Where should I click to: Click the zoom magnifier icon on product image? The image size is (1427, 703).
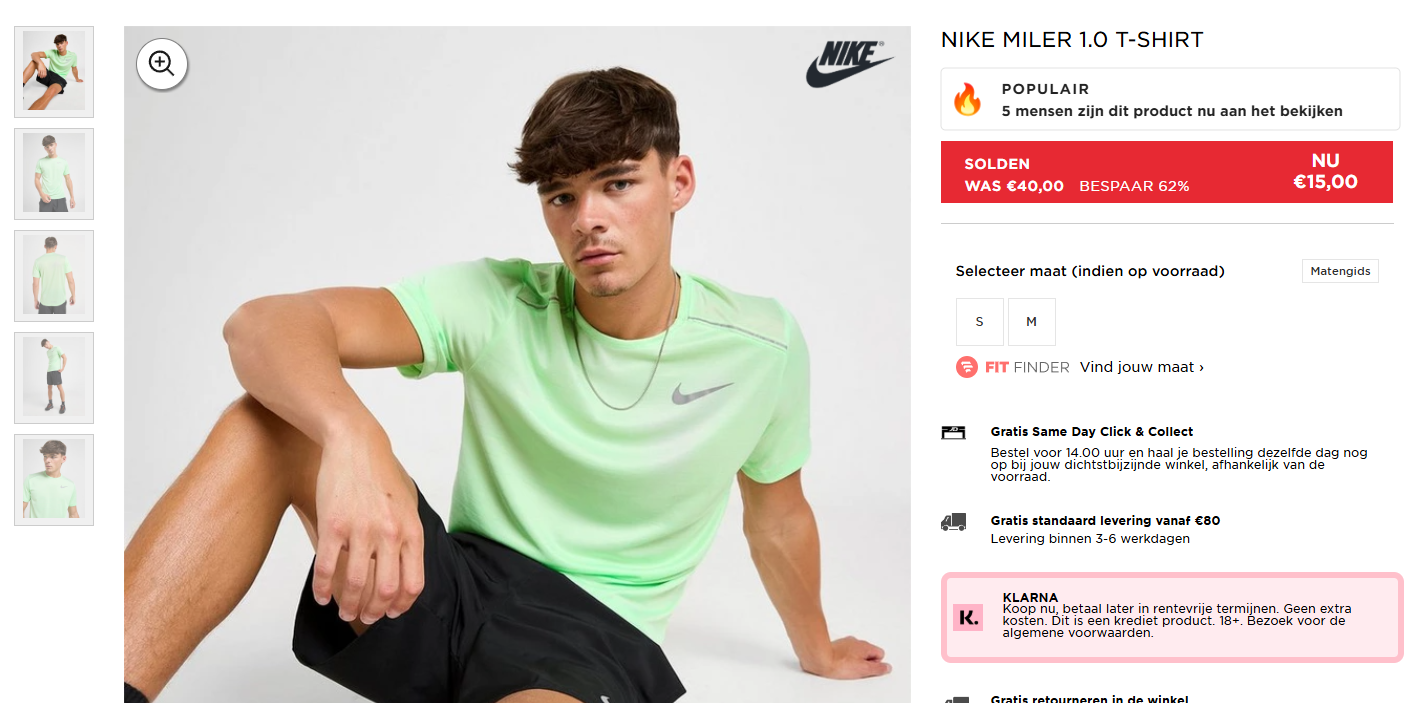pyautogui.click(x=161, y=63)
